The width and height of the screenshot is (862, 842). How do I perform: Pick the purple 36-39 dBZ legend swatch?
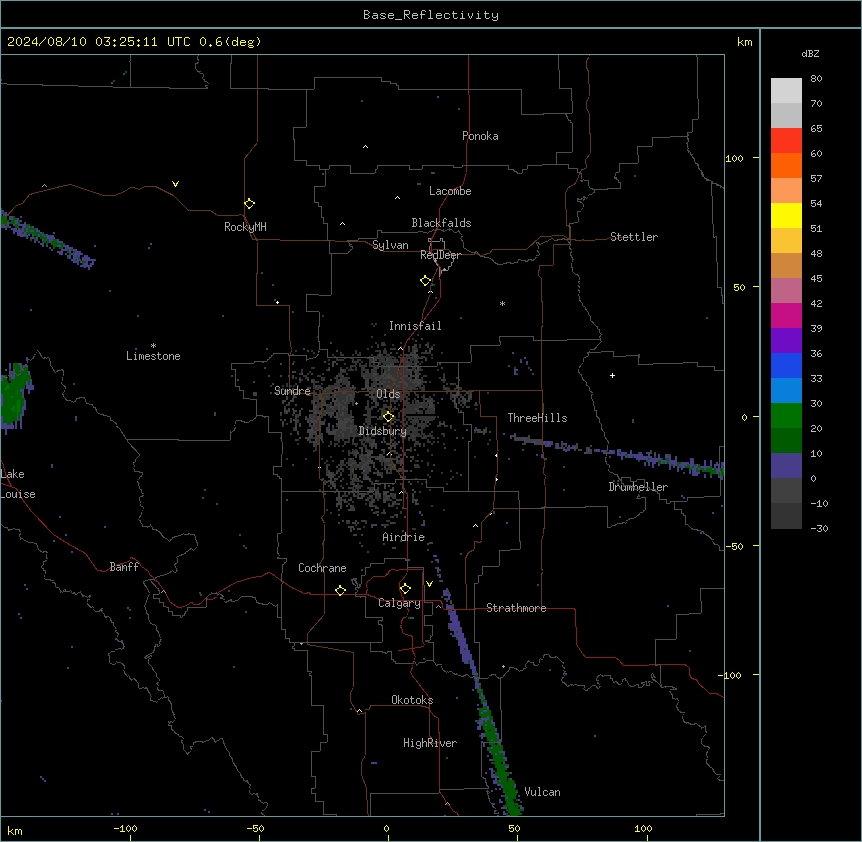(x=786, y=341)
